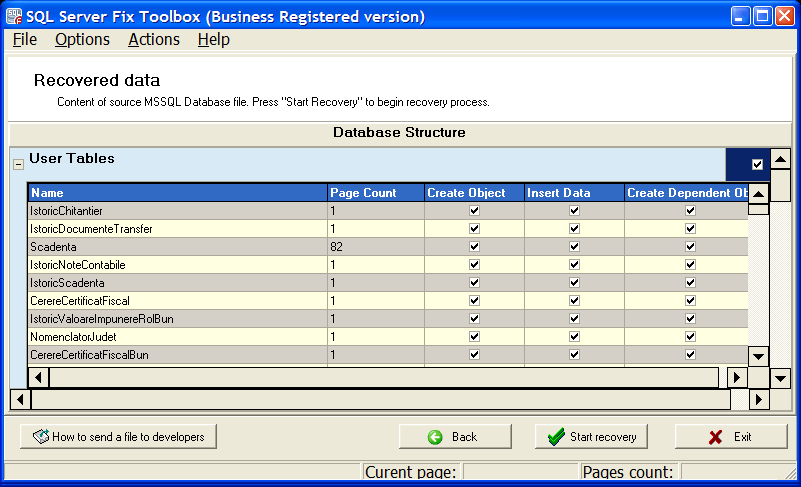The height and width of the screenshot is (487, 801).
Task: Click the green Back arrow icon
Action: pyautogui.click(x=435, y=437)
